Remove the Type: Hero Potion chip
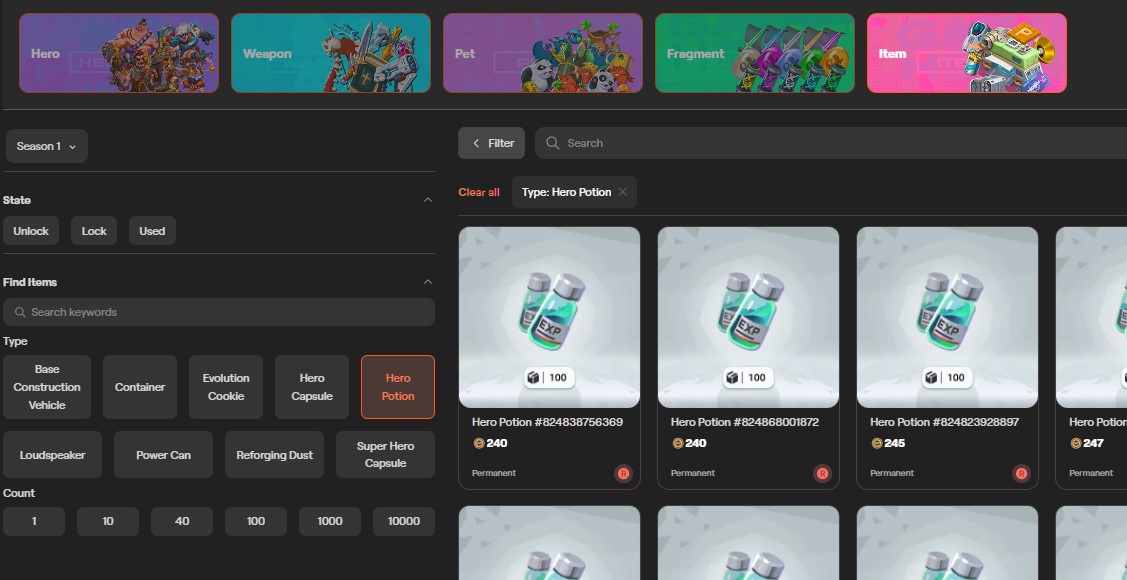1127x580 pixels. 622,192
